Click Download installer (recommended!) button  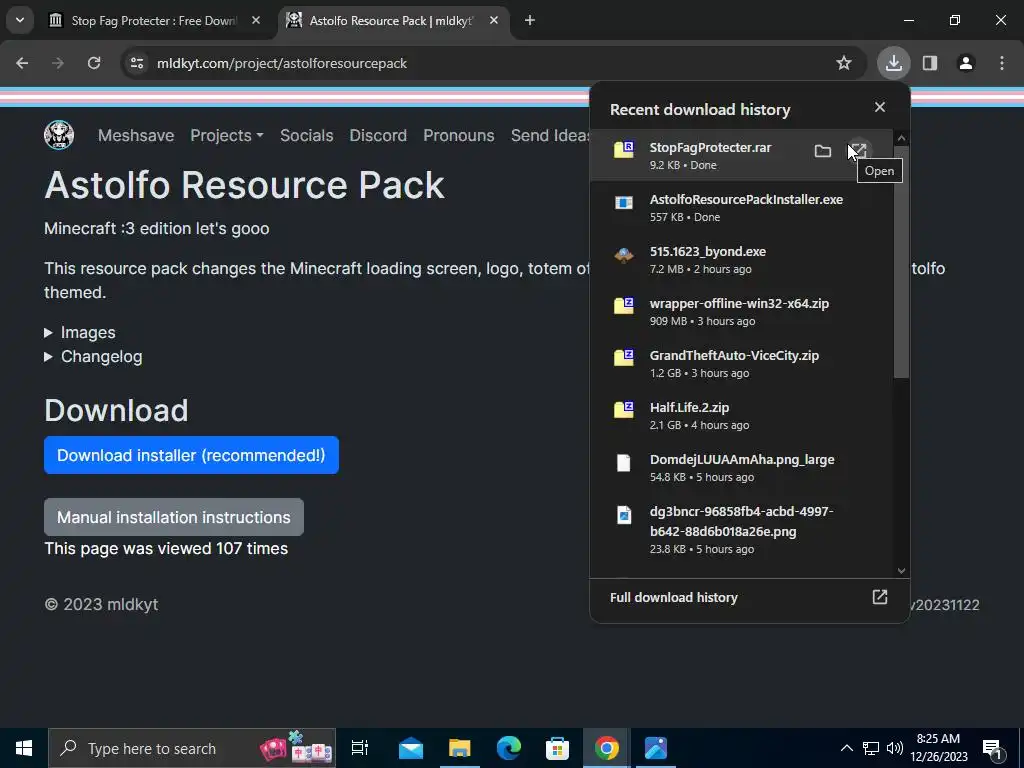pos(191,455)
